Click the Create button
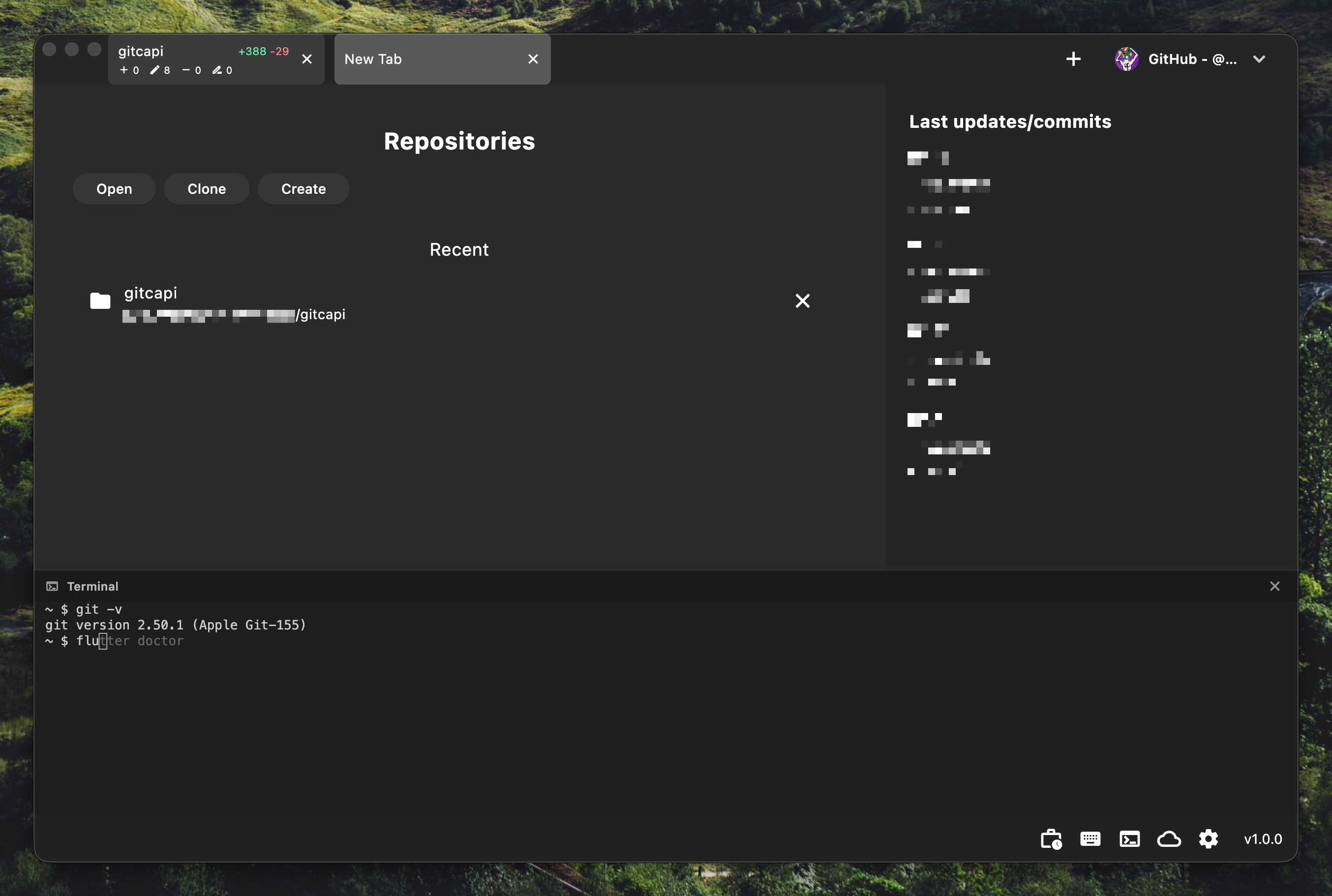 303,188
